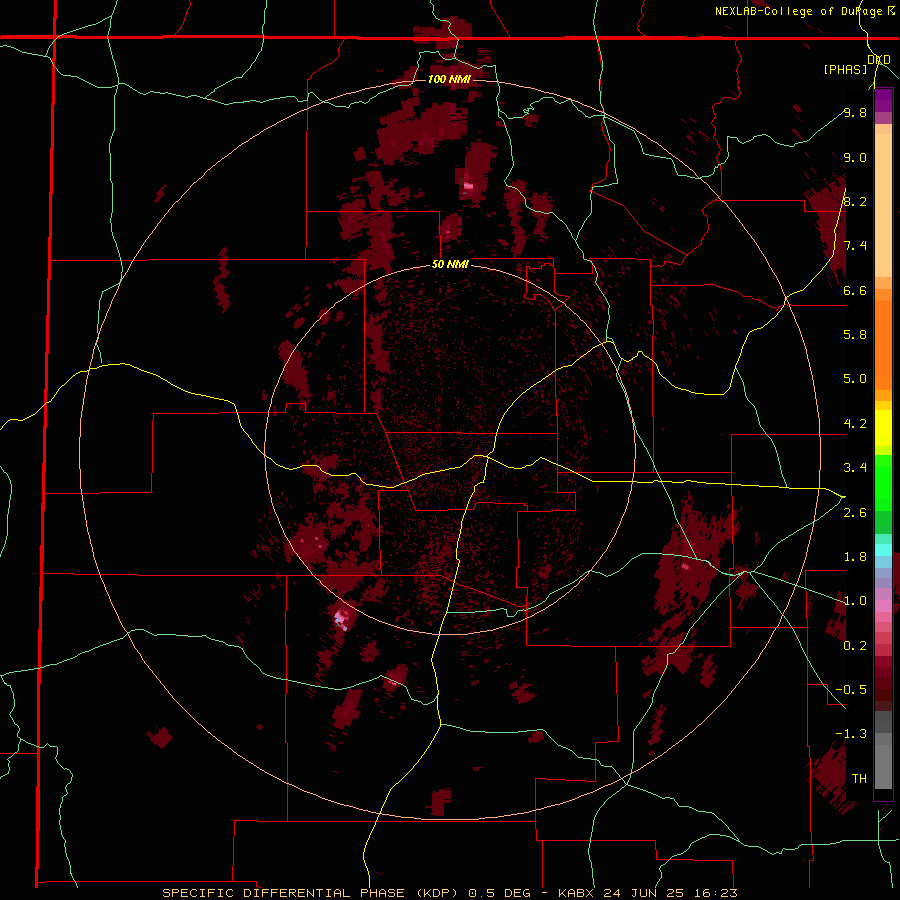
Task: Click the 3.4 legend value
Action: point(855,468)
